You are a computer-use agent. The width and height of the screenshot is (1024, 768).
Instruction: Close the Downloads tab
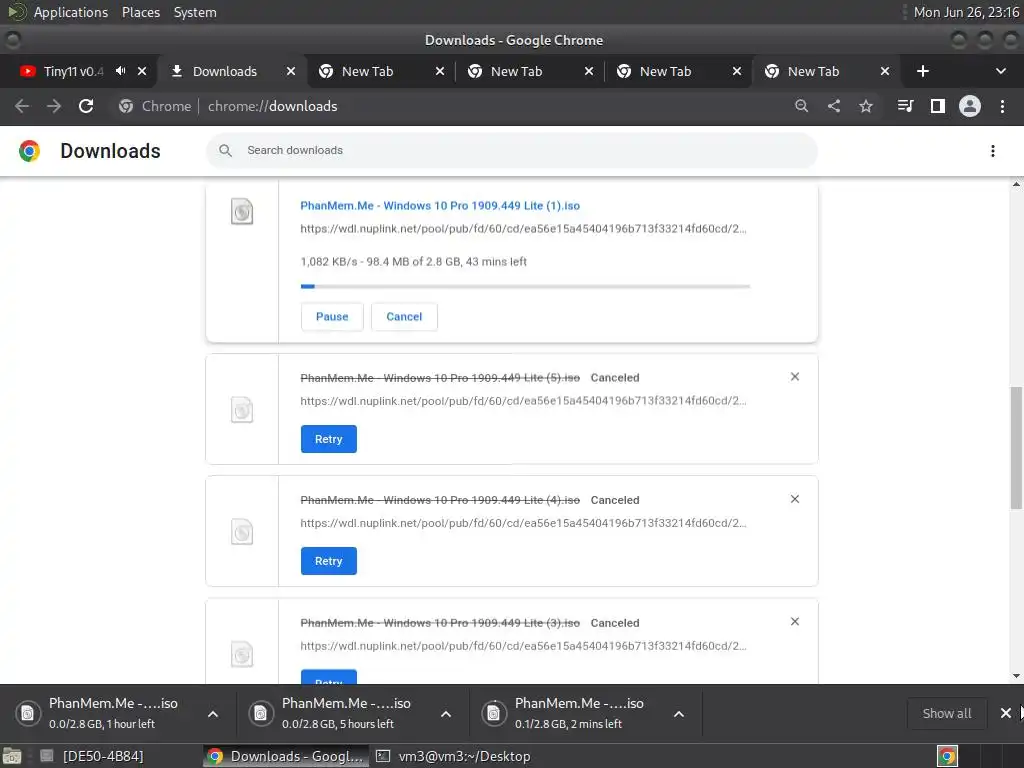[291, 71]
